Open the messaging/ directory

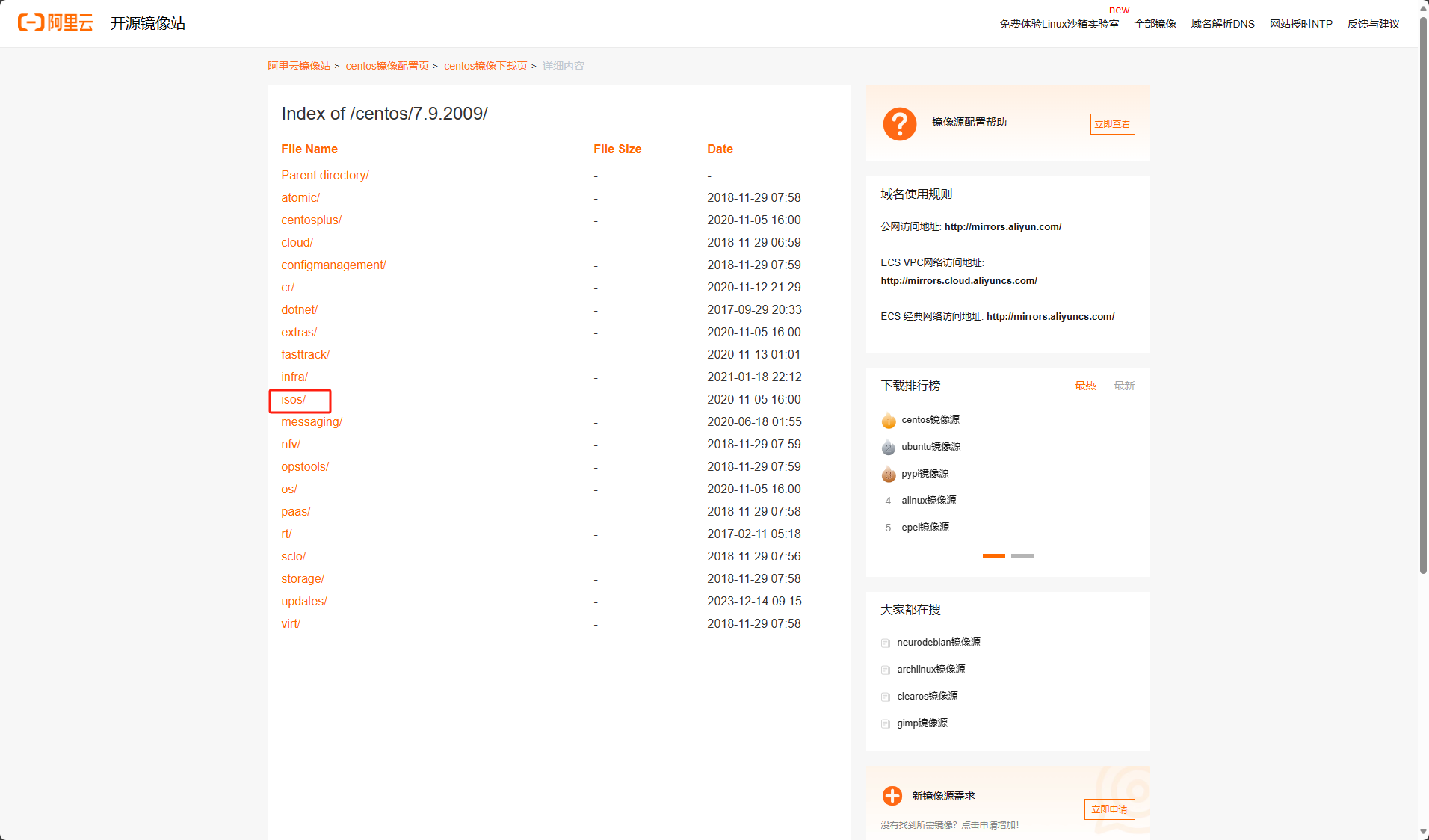pos(312,421)
